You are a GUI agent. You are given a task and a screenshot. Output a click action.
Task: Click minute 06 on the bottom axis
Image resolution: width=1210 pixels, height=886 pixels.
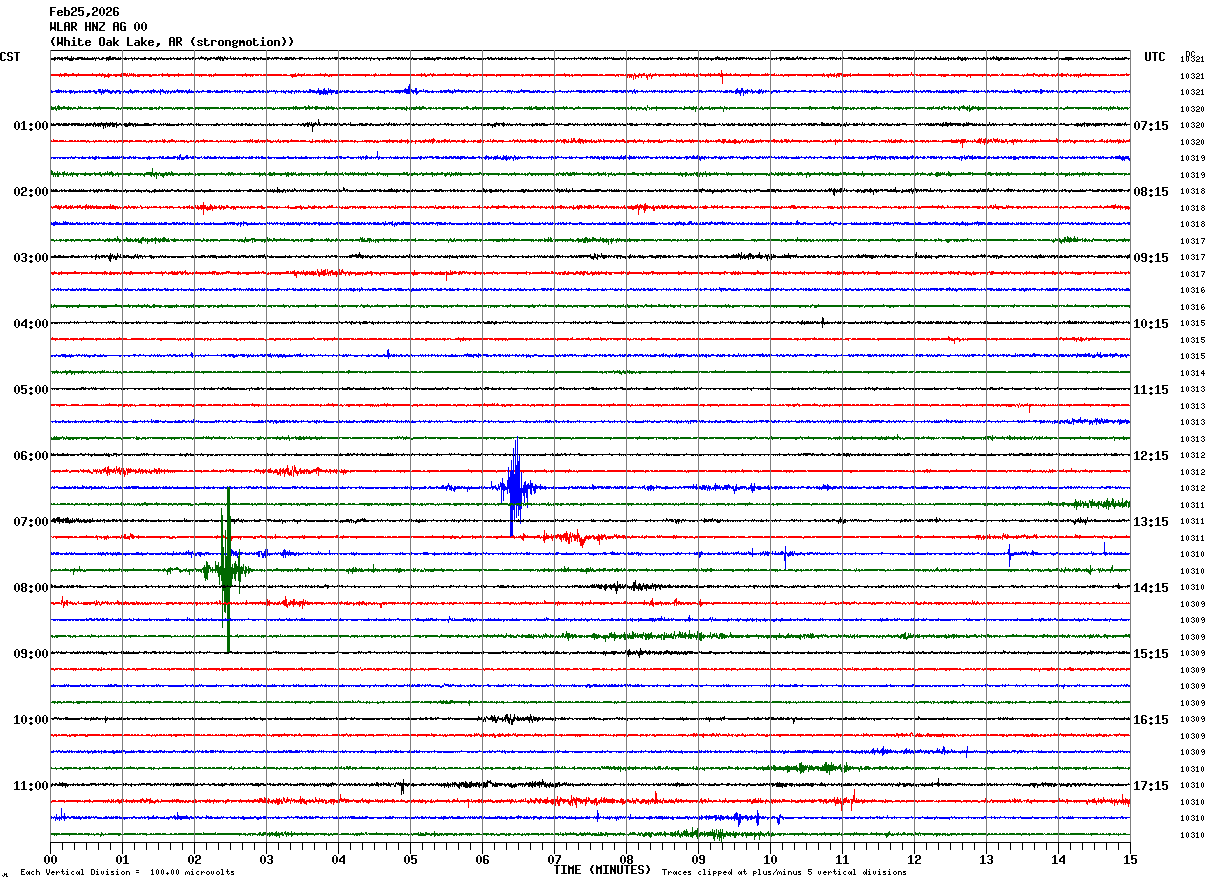482,859
